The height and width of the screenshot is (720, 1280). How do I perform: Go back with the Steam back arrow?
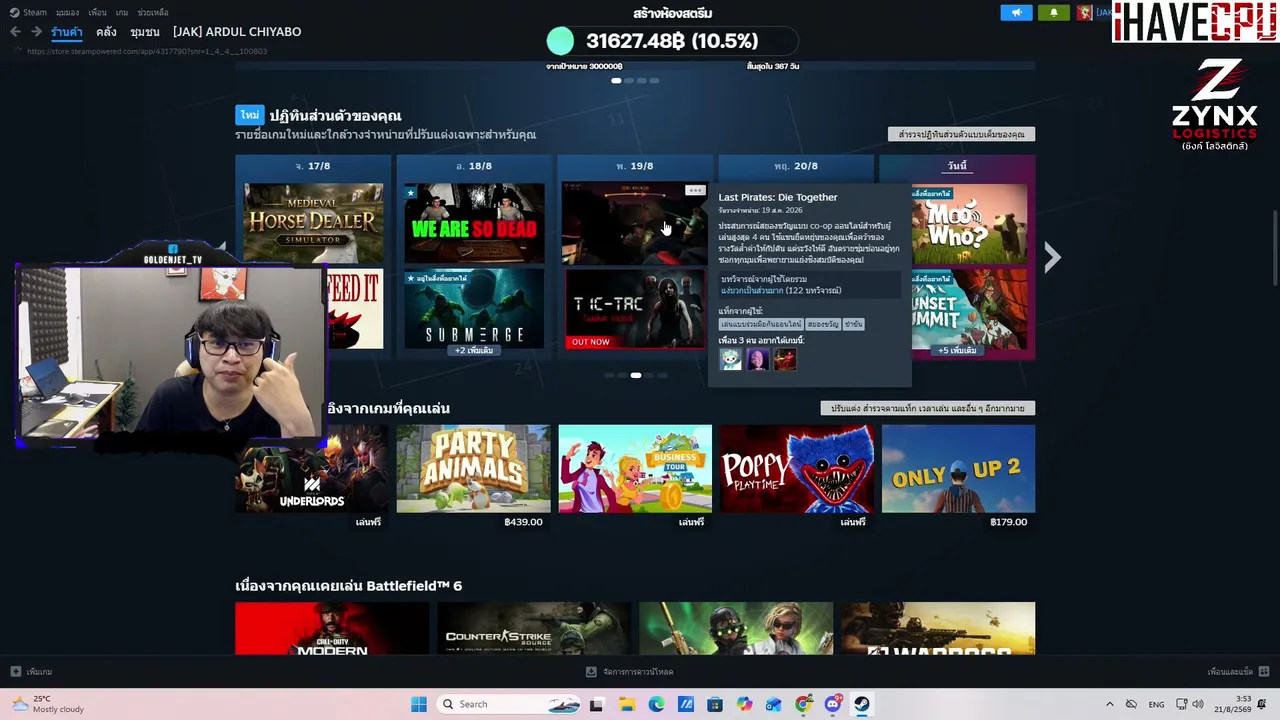(x=15, y=32)
